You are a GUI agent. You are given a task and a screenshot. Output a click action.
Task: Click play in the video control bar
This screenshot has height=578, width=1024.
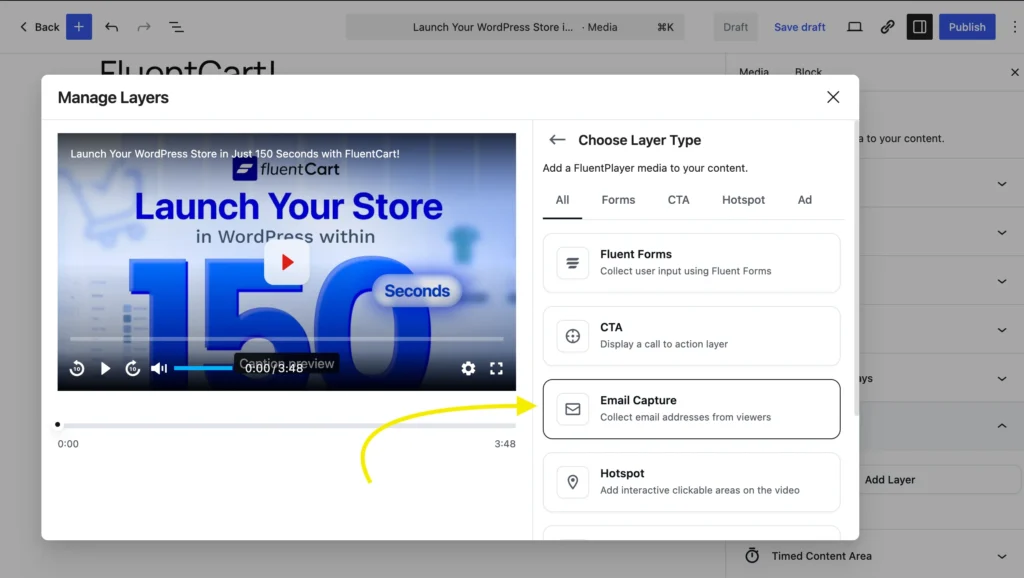coord(105,368)
